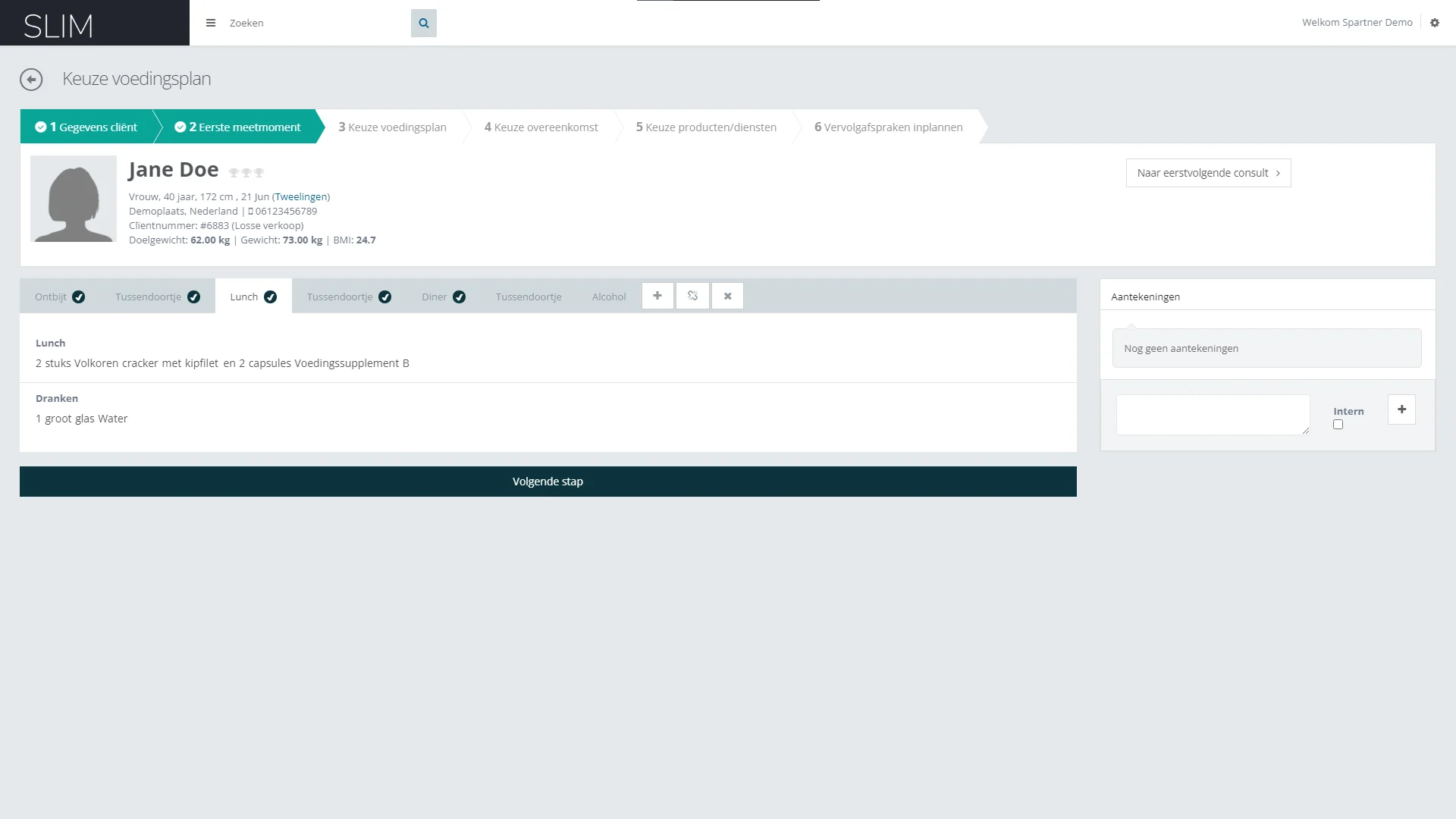The width and height of the screenshot is (1456, 819).
Task: Click the back arrow beside Keuze voedingsplan
Action: pyautogui.click(x=31, y=80)
